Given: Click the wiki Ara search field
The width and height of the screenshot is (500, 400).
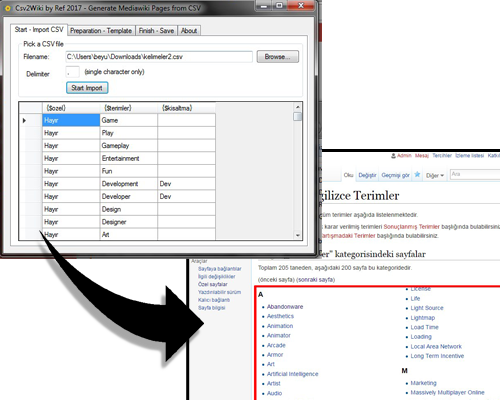Looking at the screenshot, I should pos(475,174).
